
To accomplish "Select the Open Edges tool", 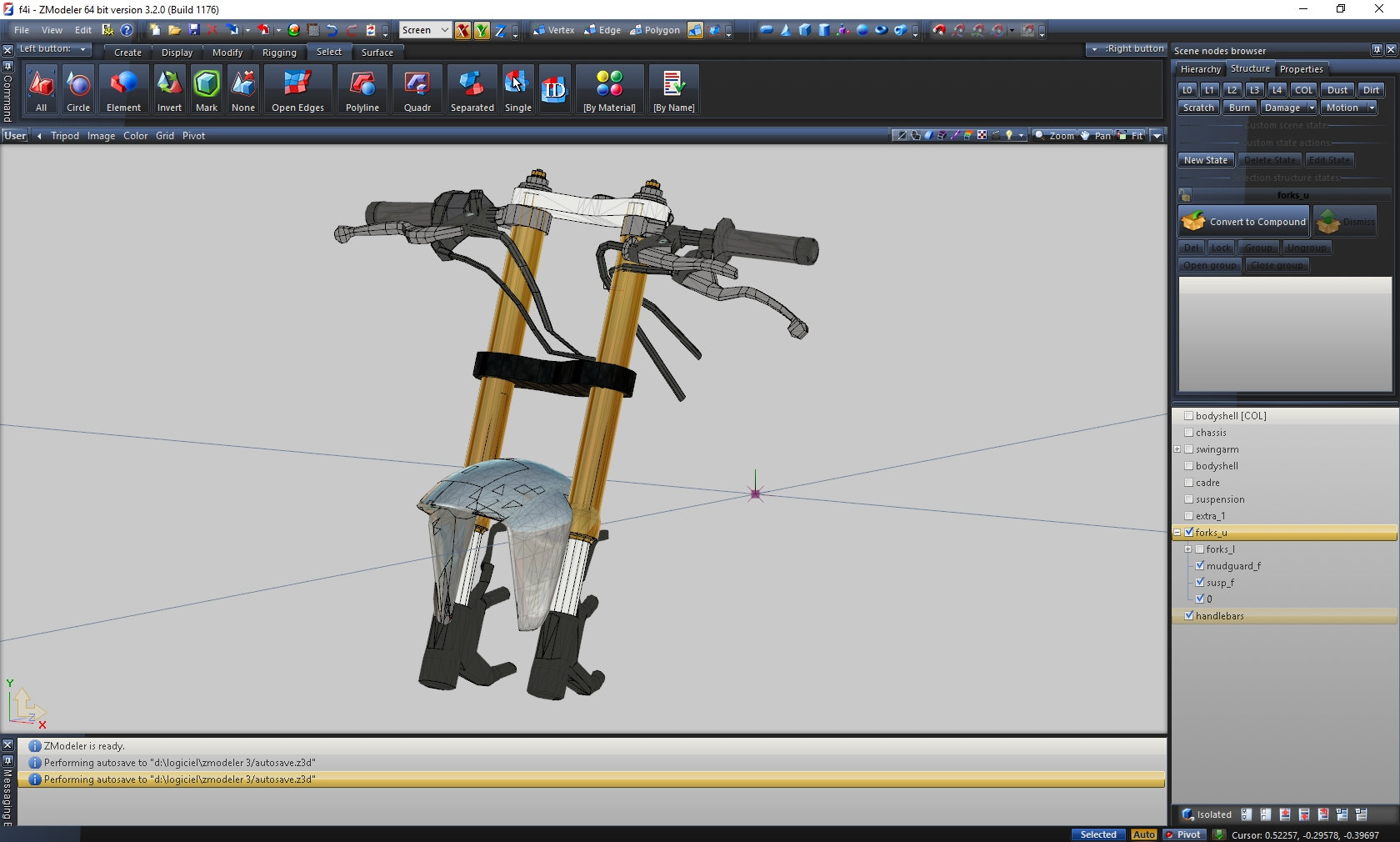I will [x=297, y=90].
